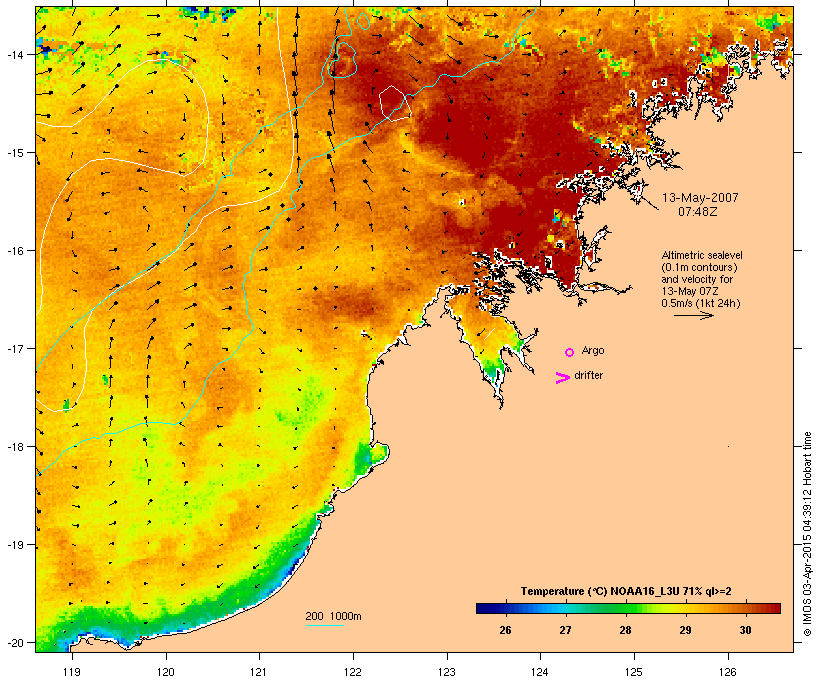Click the '200 1000m' depth label
Viewport: 820px width, 680px height.
pyautogui.click(x=333, y=616)
